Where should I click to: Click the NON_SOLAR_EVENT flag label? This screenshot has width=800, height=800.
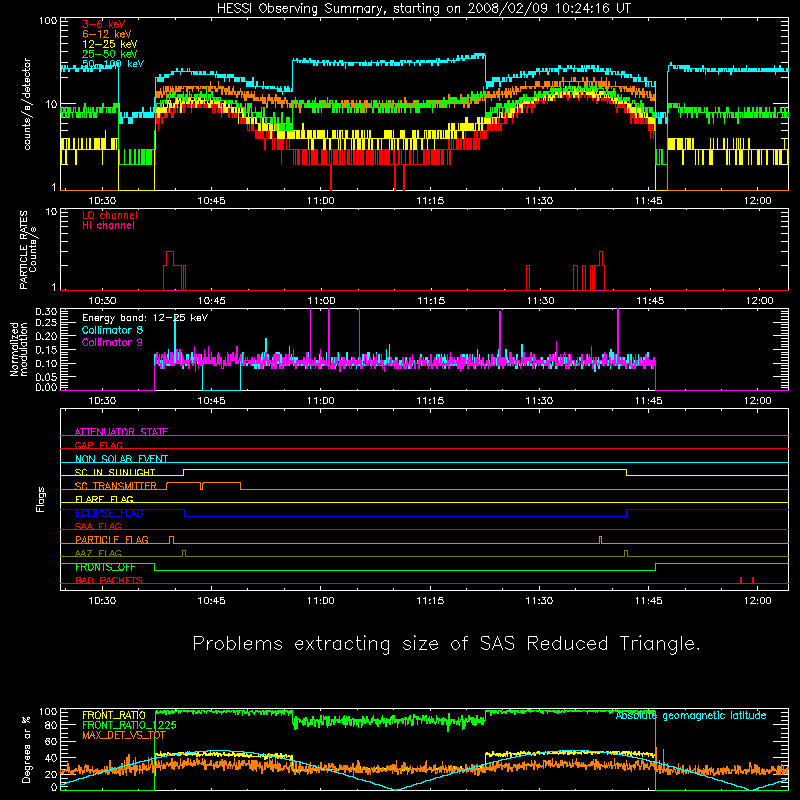121,459
